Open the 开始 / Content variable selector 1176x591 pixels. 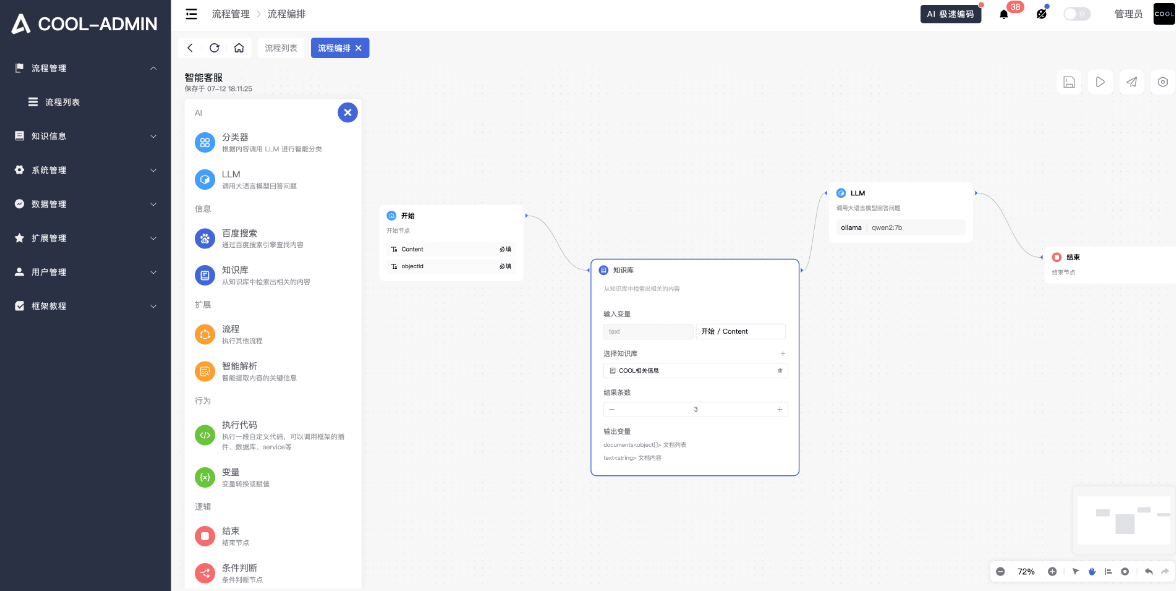coord(741,332)
